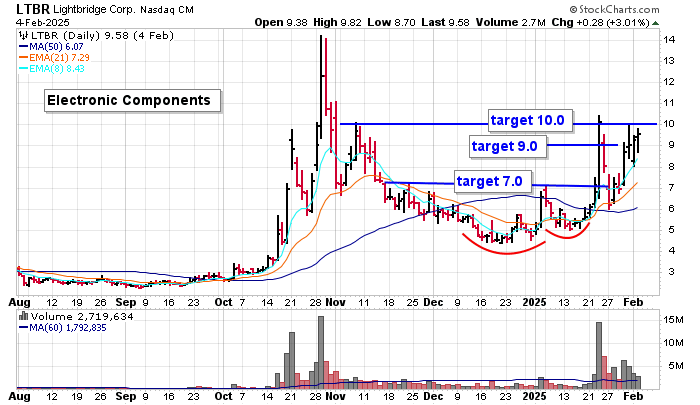Click the green up-arrow next to Chg

tap(655, 23)
